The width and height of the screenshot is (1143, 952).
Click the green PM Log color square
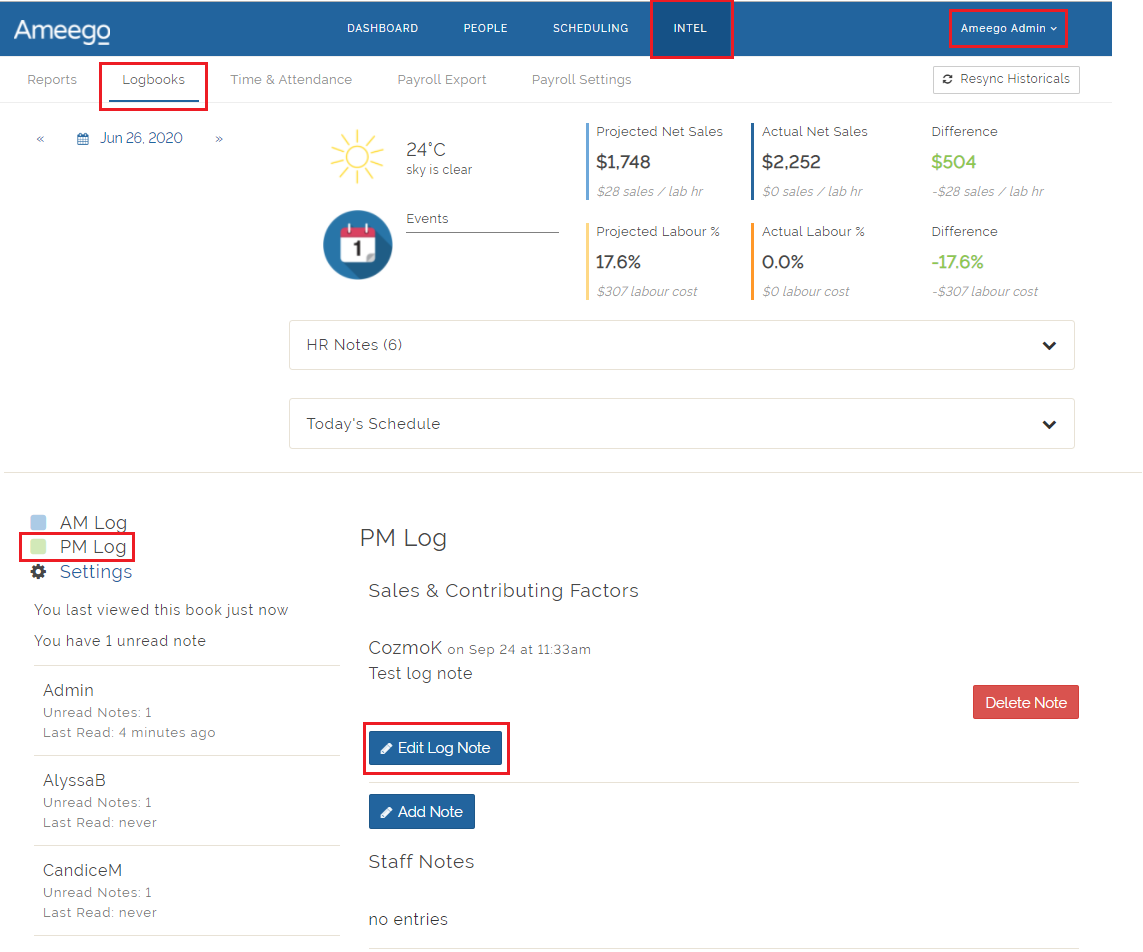39,547
